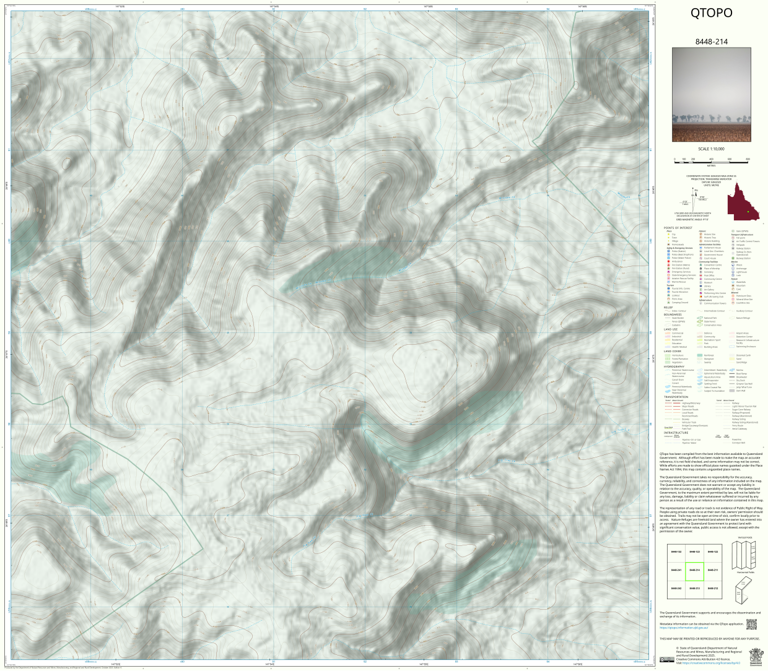Click the north arrow declination diagram
Screen dimensions: 768x671
(x=693, y=198)
